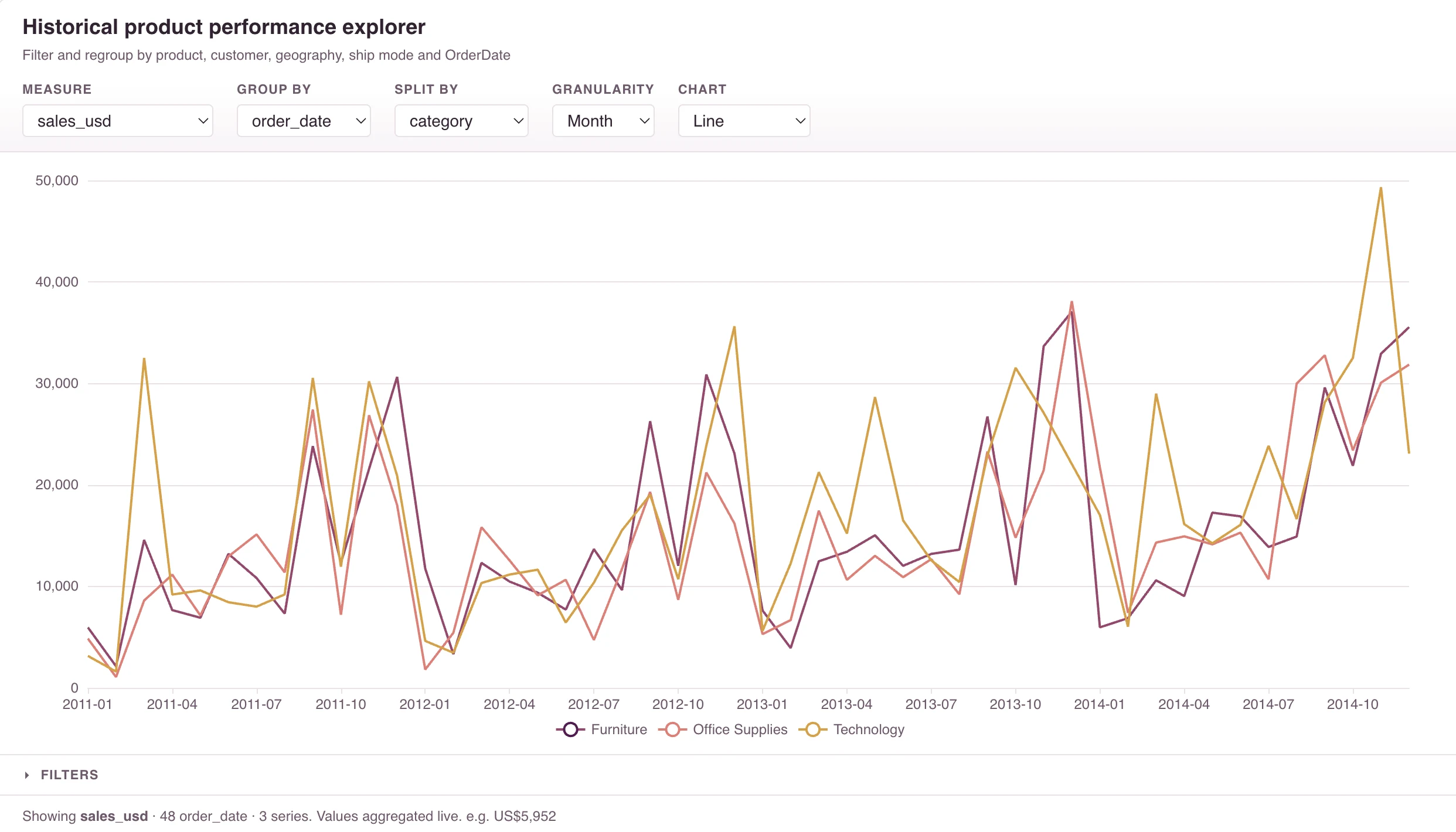
Task: Open the Split By dropdown showing category
Action: (x=461, y=121)
